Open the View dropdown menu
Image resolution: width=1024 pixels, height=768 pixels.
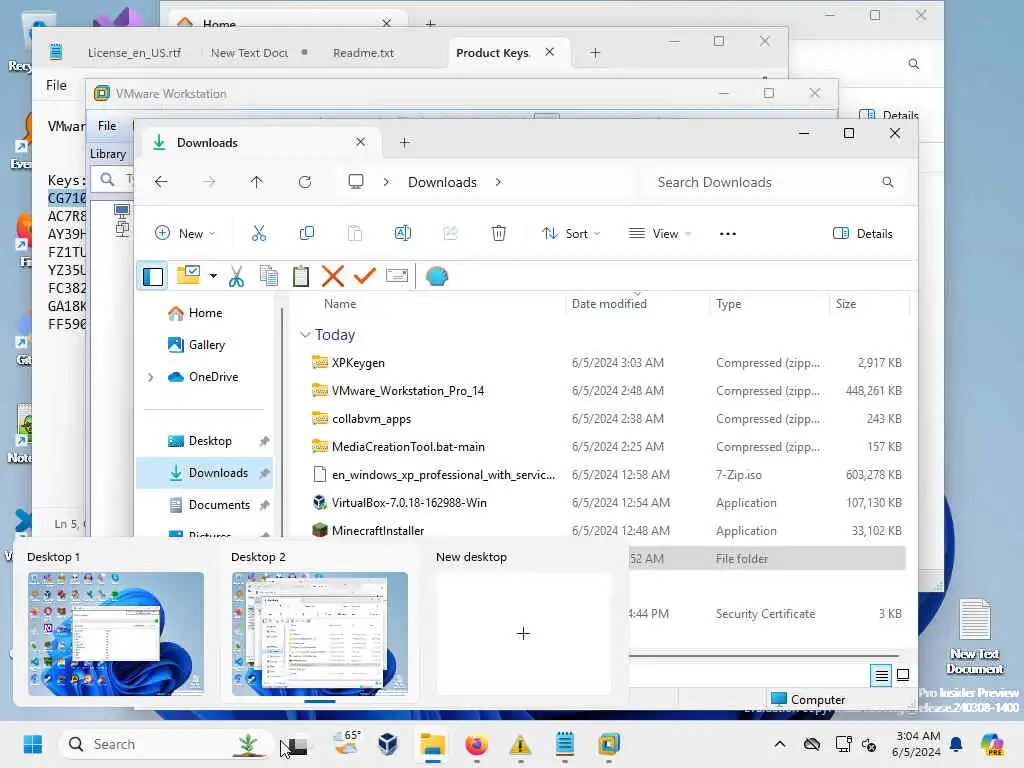[660, 233]
